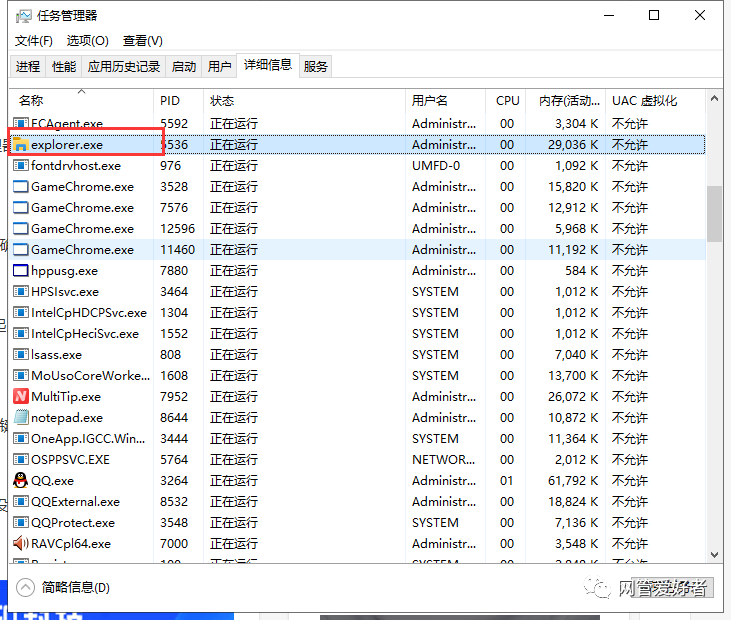Collapse to brief view with 简略信息 chevron
731x620 pixels.
coord(25,587)
